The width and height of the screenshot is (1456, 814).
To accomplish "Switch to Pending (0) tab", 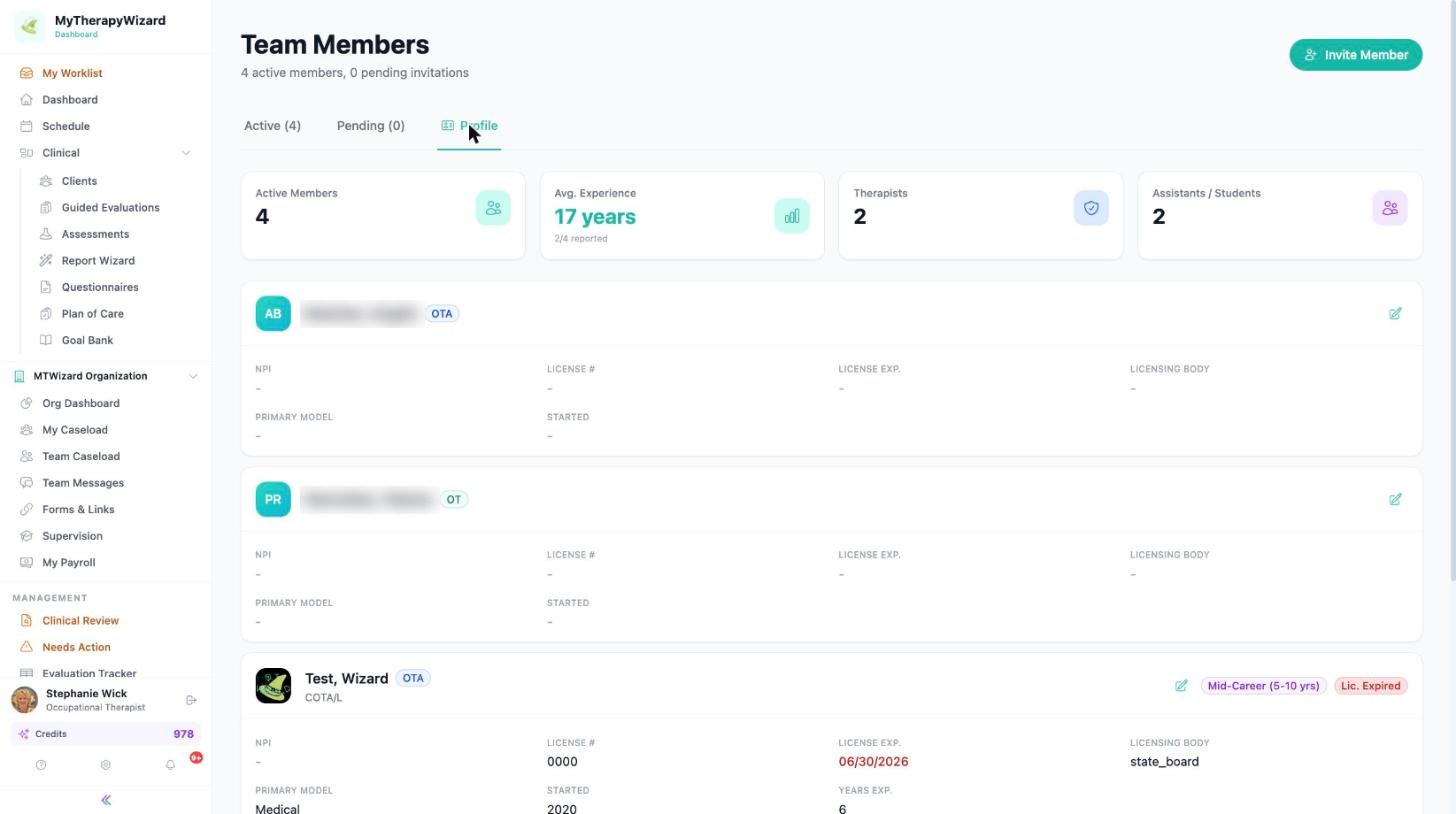I will point(370,126).
